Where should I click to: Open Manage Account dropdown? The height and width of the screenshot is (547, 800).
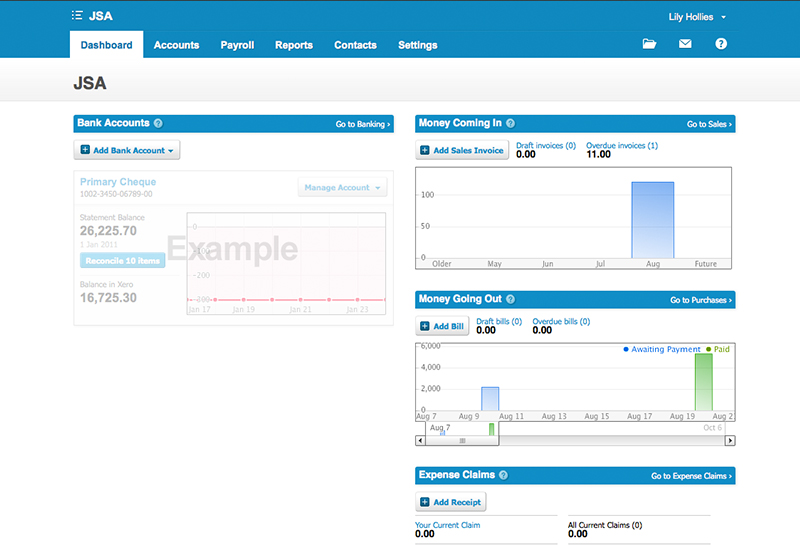coord(342,187)
